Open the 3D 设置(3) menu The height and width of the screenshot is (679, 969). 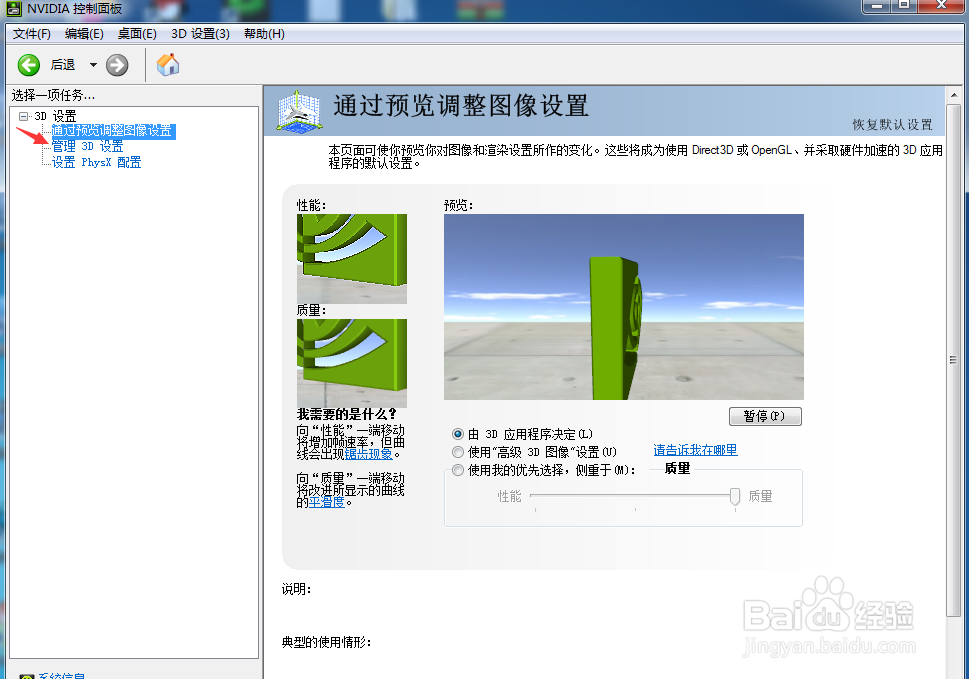point(200,34)
